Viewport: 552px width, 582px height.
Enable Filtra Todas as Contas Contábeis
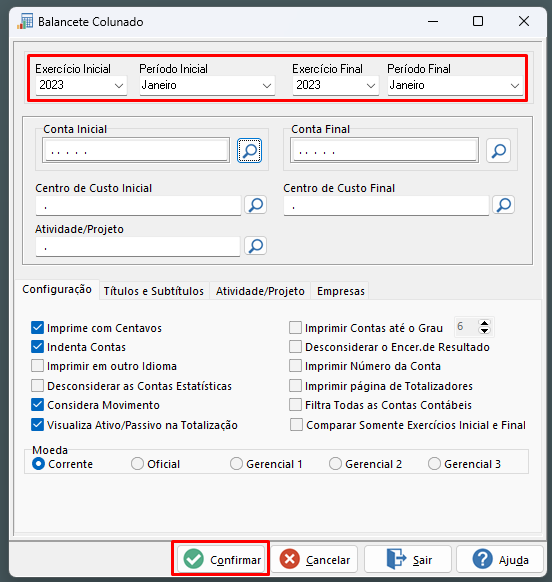pos(295,405)
